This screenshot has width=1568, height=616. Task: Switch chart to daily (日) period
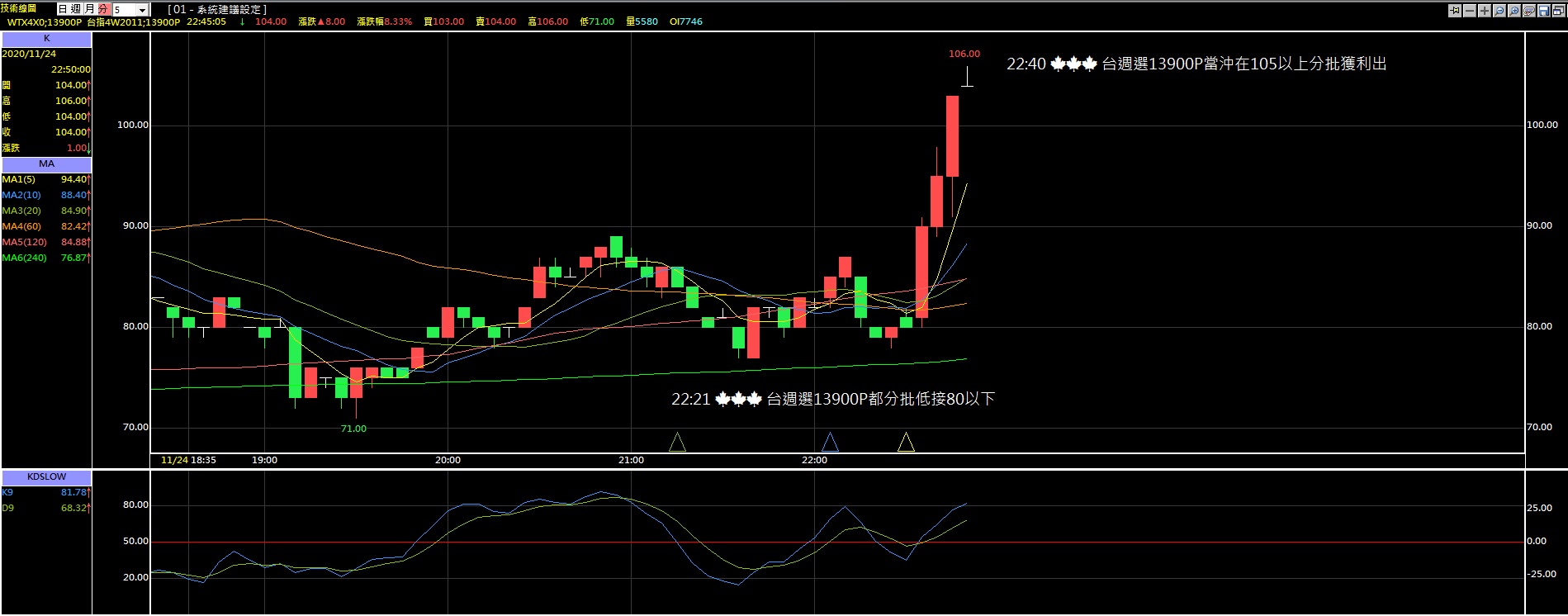[x=64, y=9]
